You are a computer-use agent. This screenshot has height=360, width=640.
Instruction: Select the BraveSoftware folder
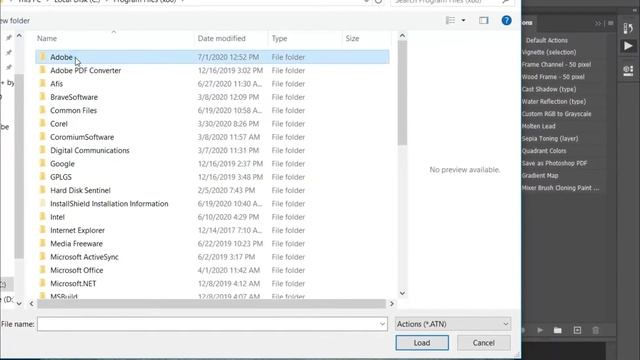[x=74, y=97]
